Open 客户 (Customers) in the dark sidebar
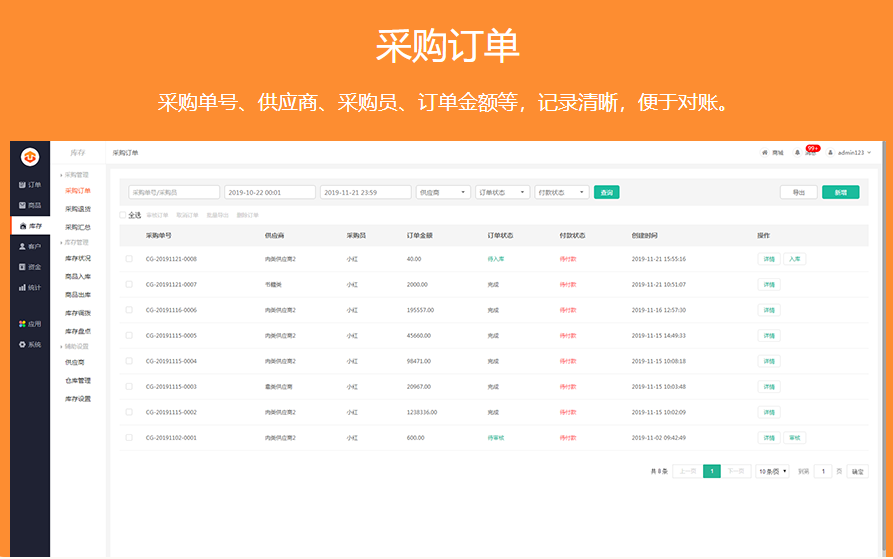Screen dimensions: 893x559 point(30,246)
